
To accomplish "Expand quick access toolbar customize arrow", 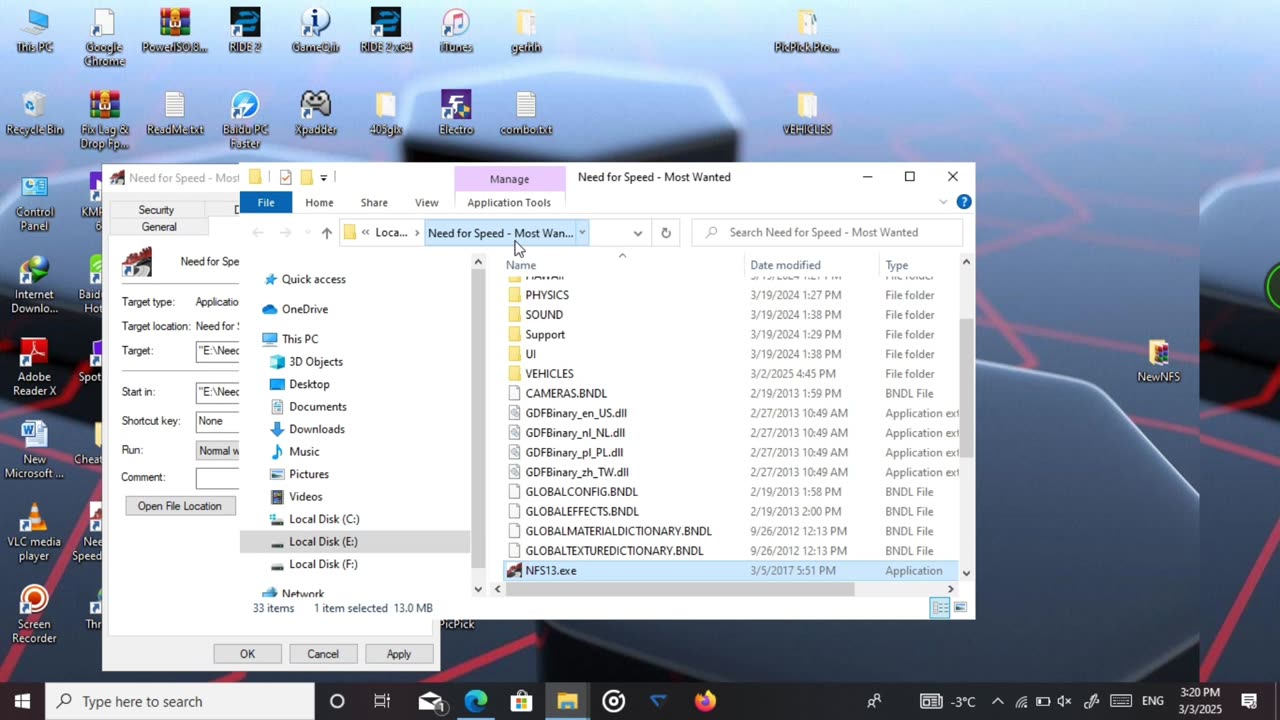I will click(323, 178).
